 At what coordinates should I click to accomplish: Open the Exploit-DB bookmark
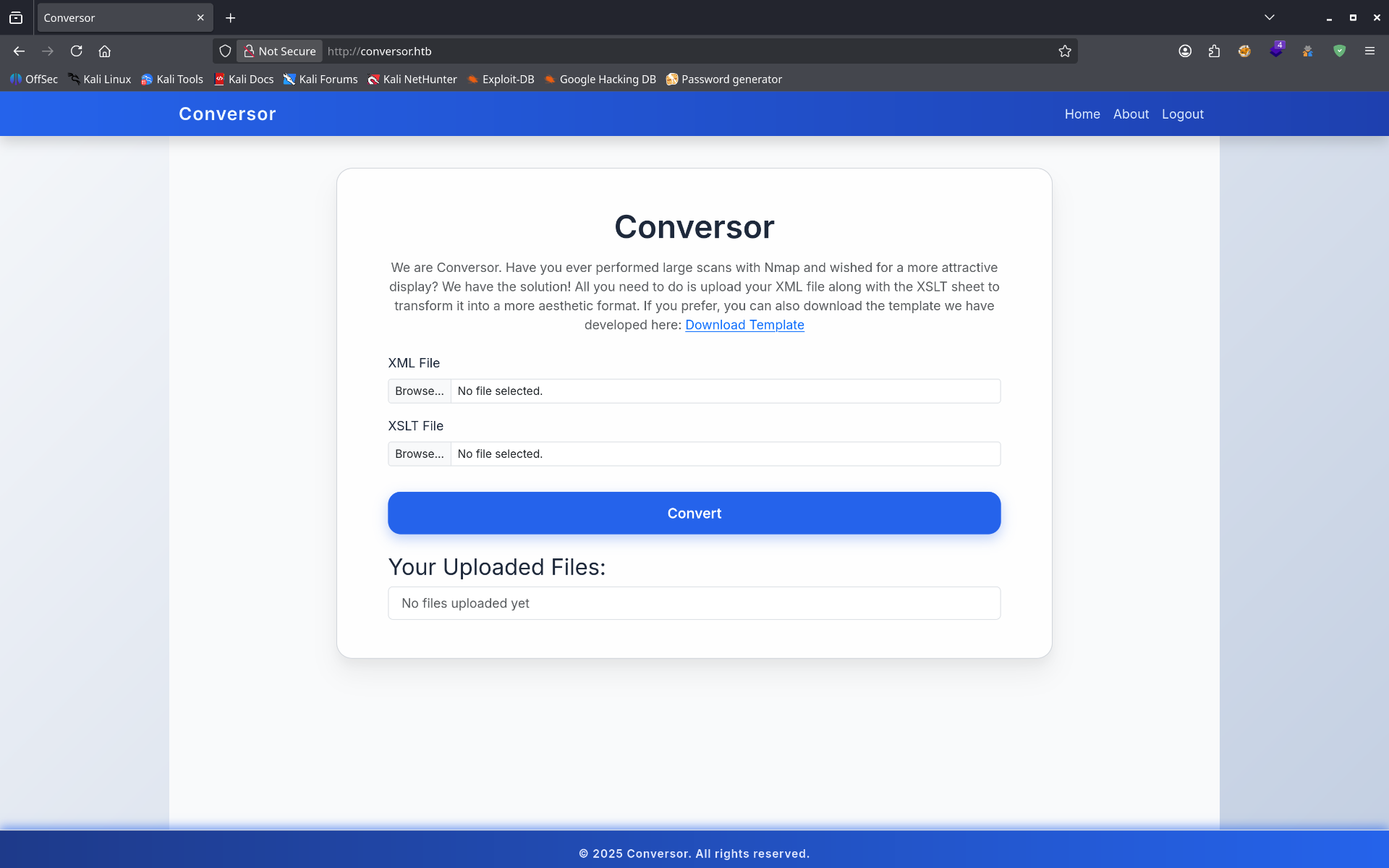coord(501,80)
